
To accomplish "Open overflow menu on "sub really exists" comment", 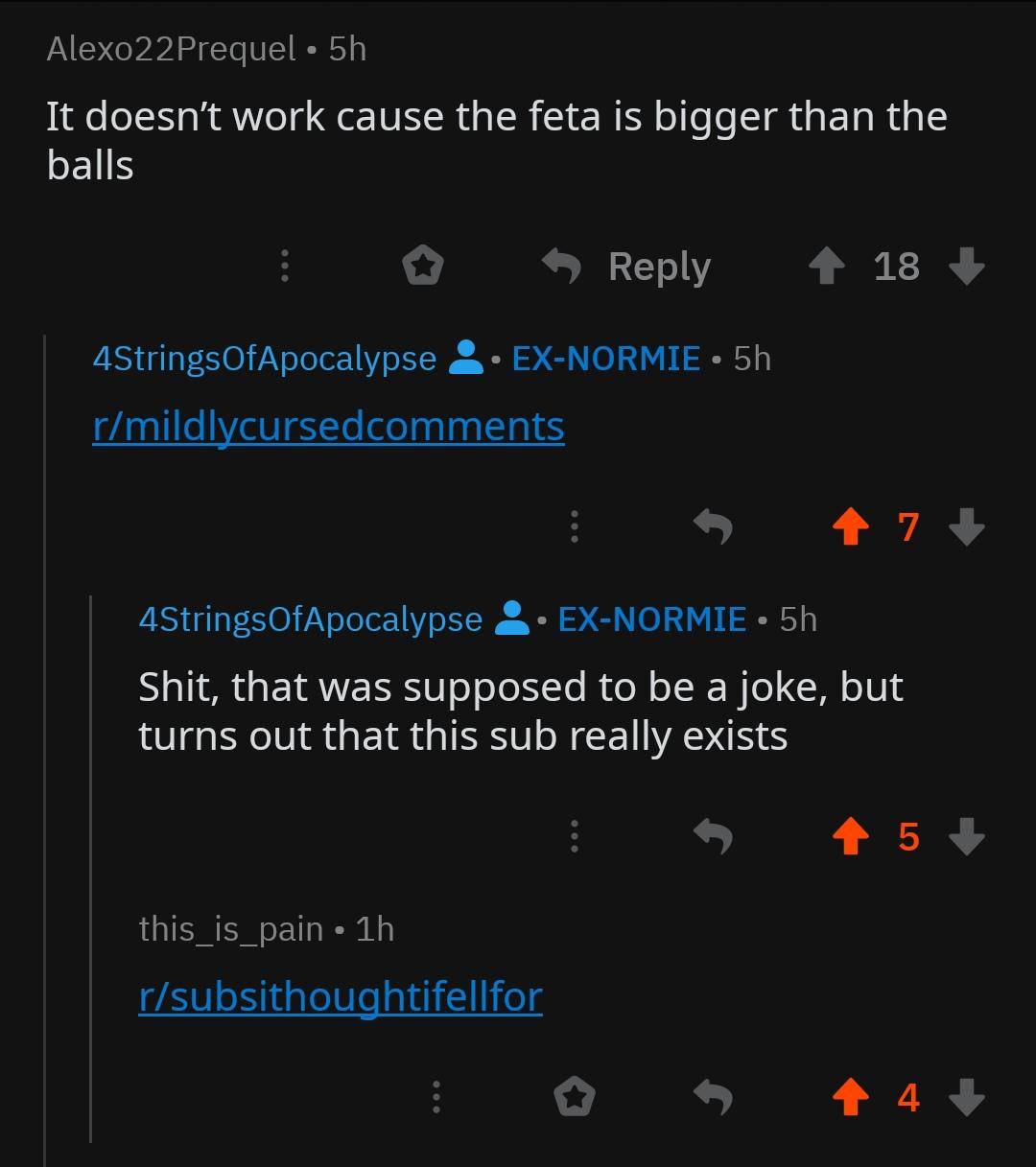I will [x=574, y=838].
